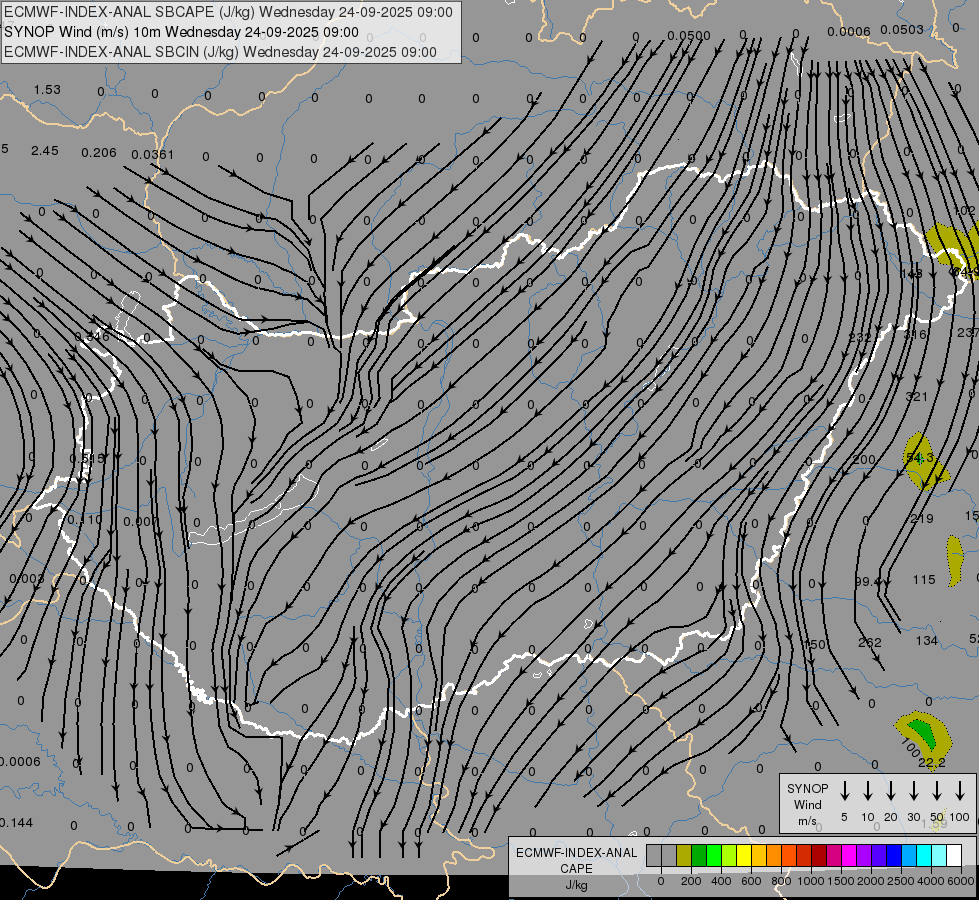Click the map value 219
979x900 pixels.
[922, 518]
